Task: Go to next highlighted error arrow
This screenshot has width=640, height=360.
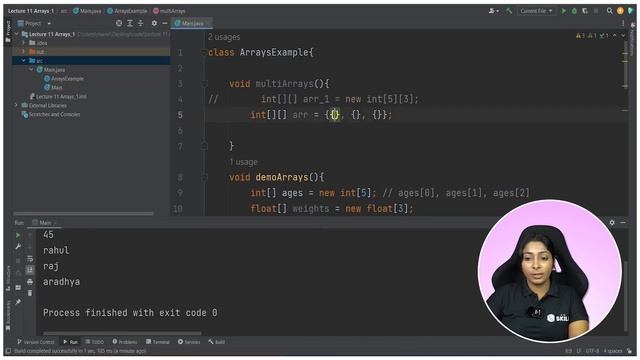Action: [x=623, y=36]
